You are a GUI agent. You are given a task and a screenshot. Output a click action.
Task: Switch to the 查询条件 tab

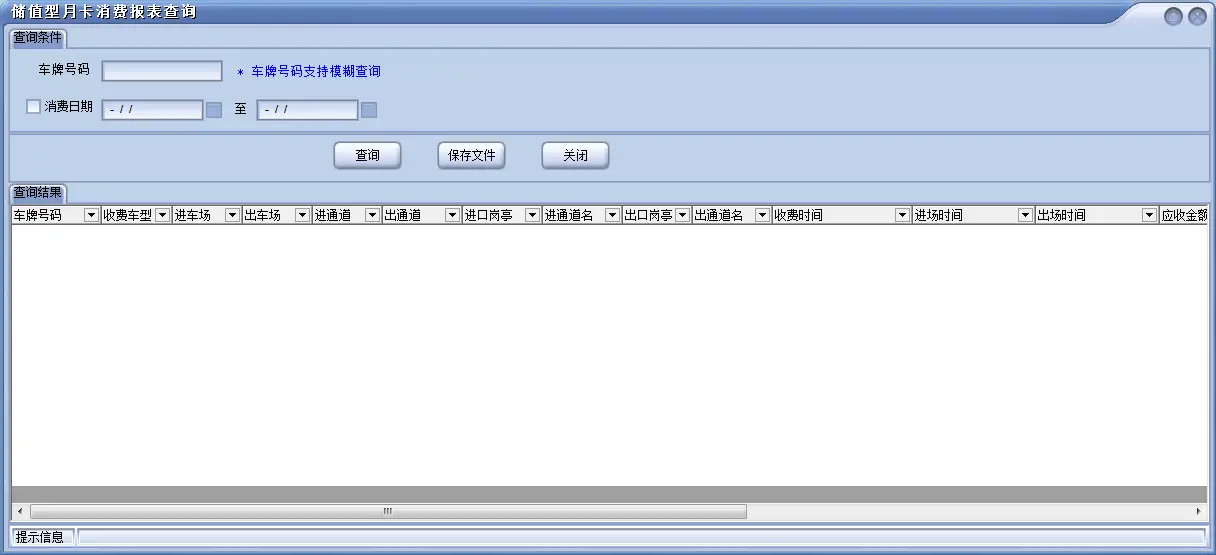tap(38, 38)
